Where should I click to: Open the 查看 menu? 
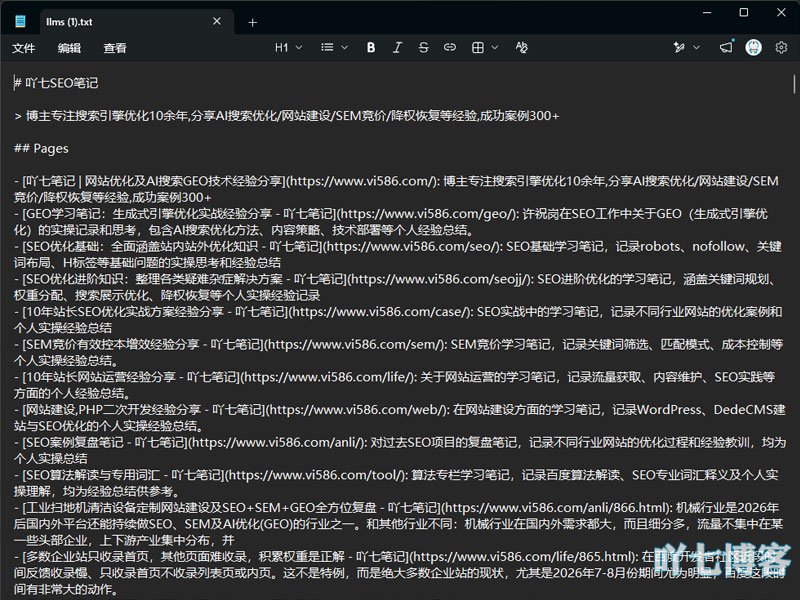coord(115,48)
